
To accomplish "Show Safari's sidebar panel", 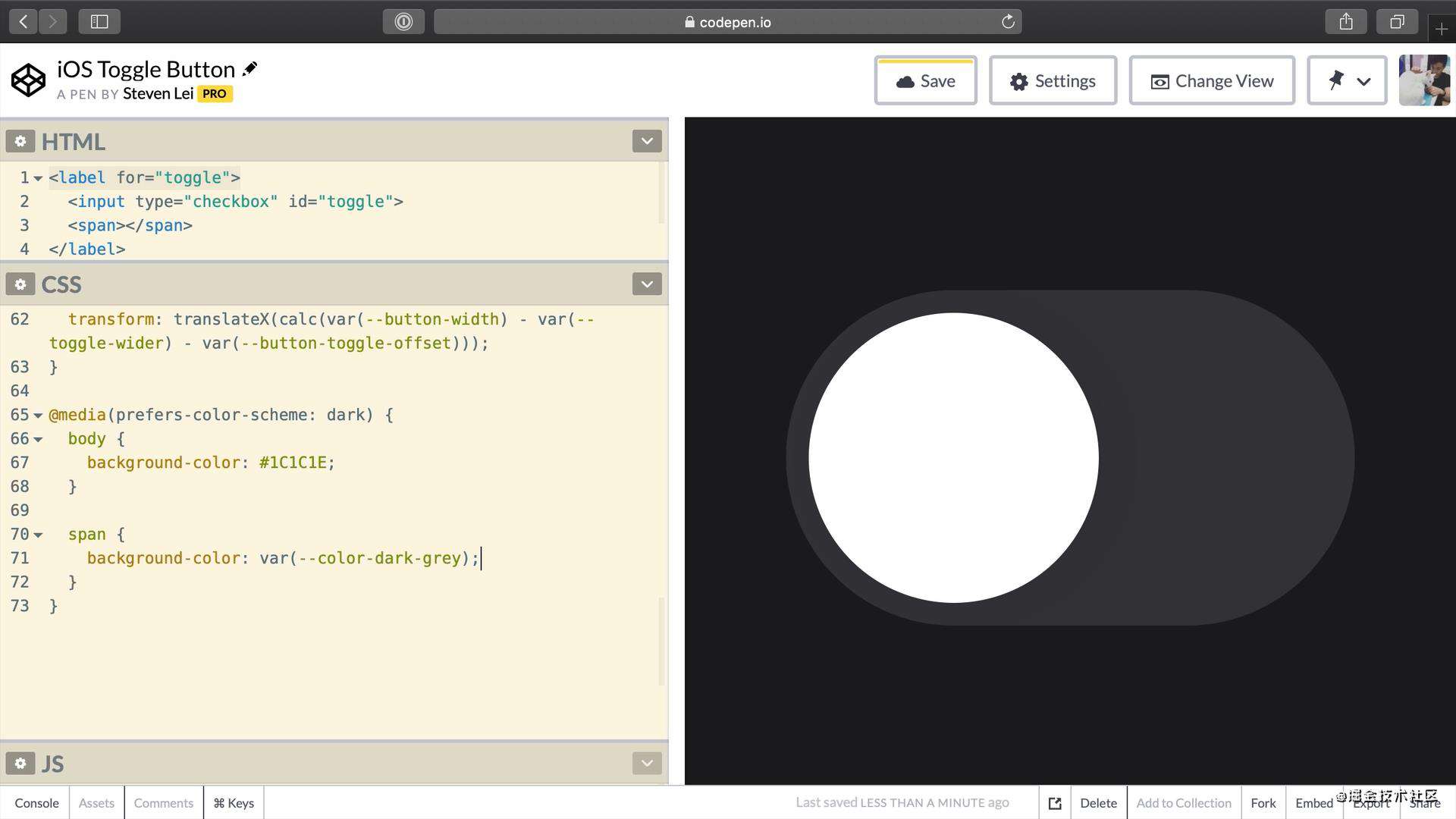I will [99, 22].
